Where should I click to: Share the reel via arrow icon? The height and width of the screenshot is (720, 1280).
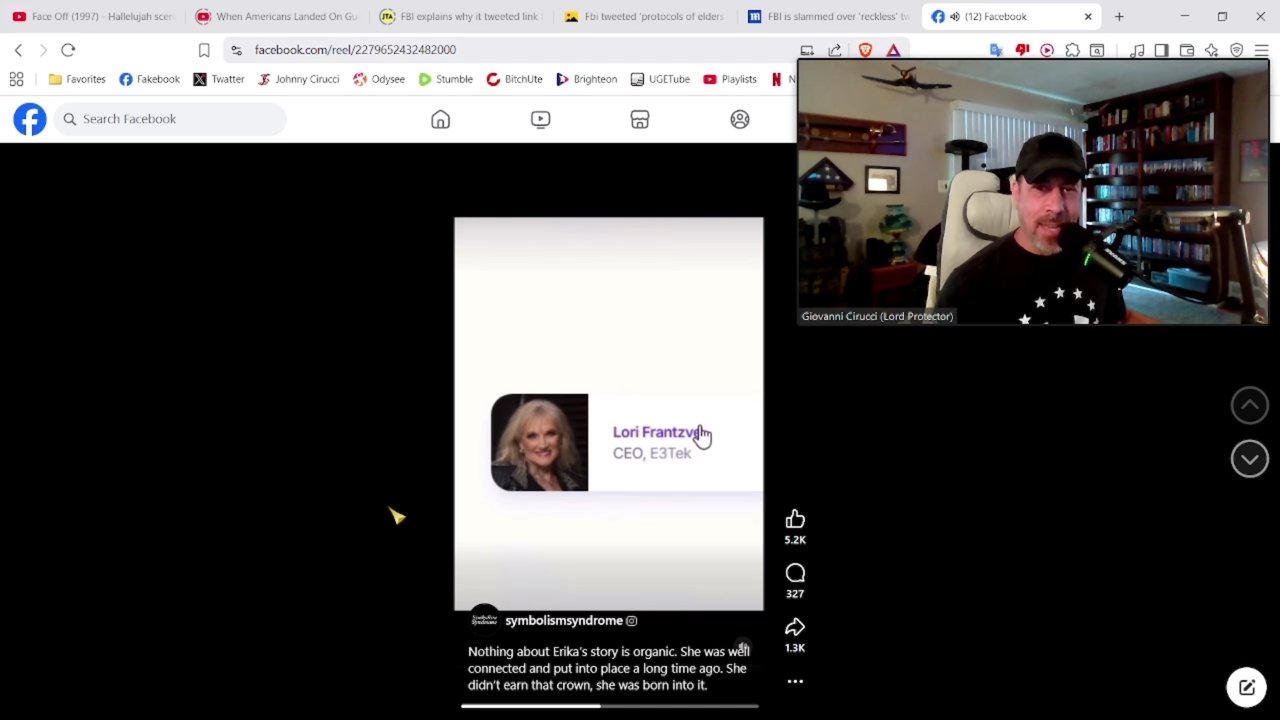(x=795, y=627)
